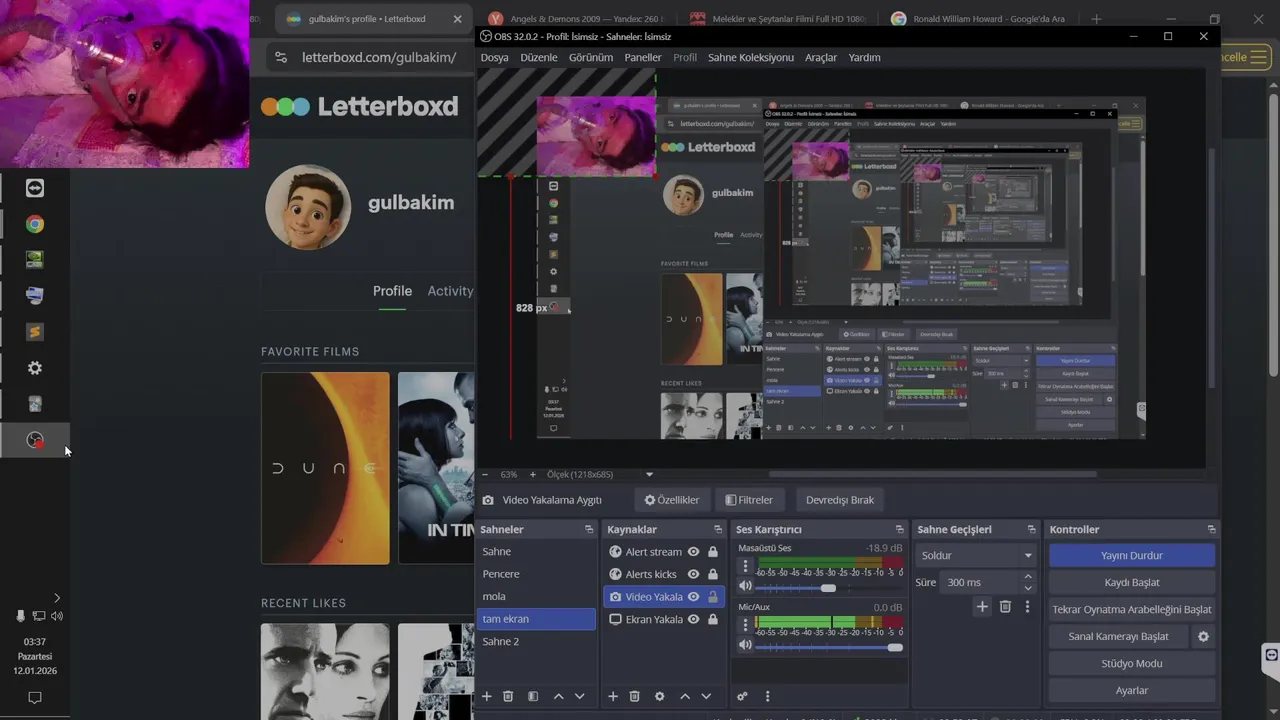Open the Sahne Koleksiyonu menu

point(751,57)
